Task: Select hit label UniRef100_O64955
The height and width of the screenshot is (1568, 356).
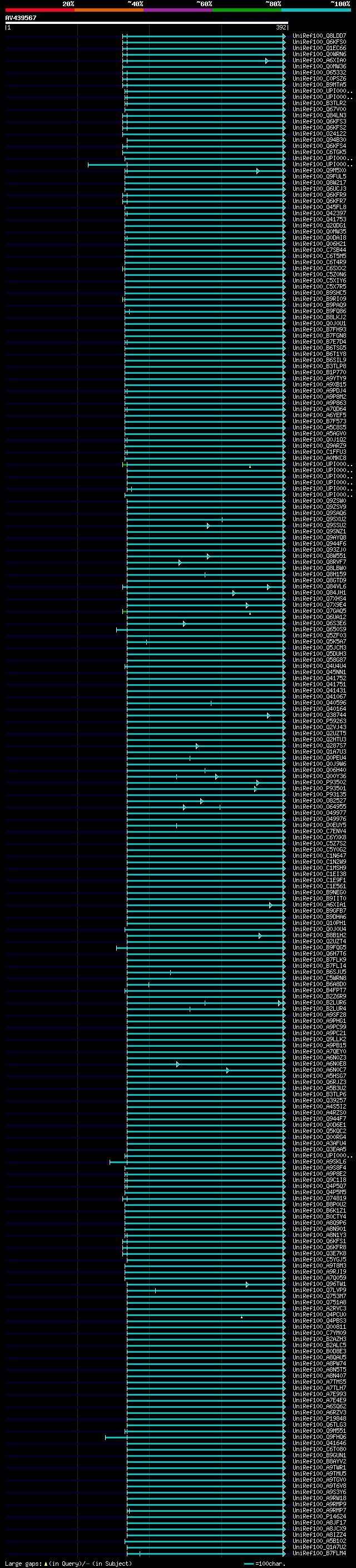Action: [x=319, y=807]
